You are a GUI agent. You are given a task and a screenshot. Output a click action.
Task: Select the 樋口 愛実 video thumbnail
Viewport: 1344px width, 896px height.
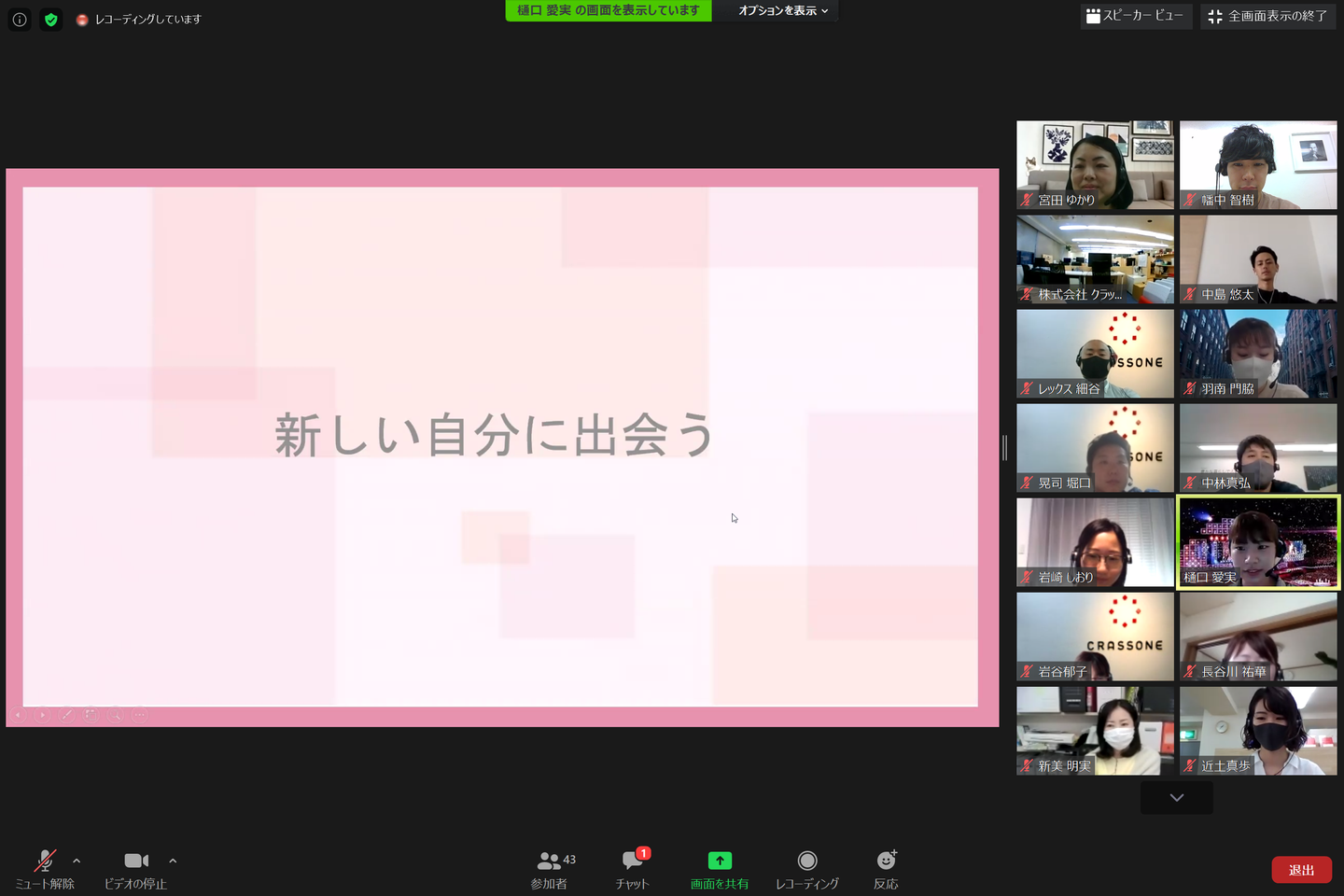(1258, 542)
